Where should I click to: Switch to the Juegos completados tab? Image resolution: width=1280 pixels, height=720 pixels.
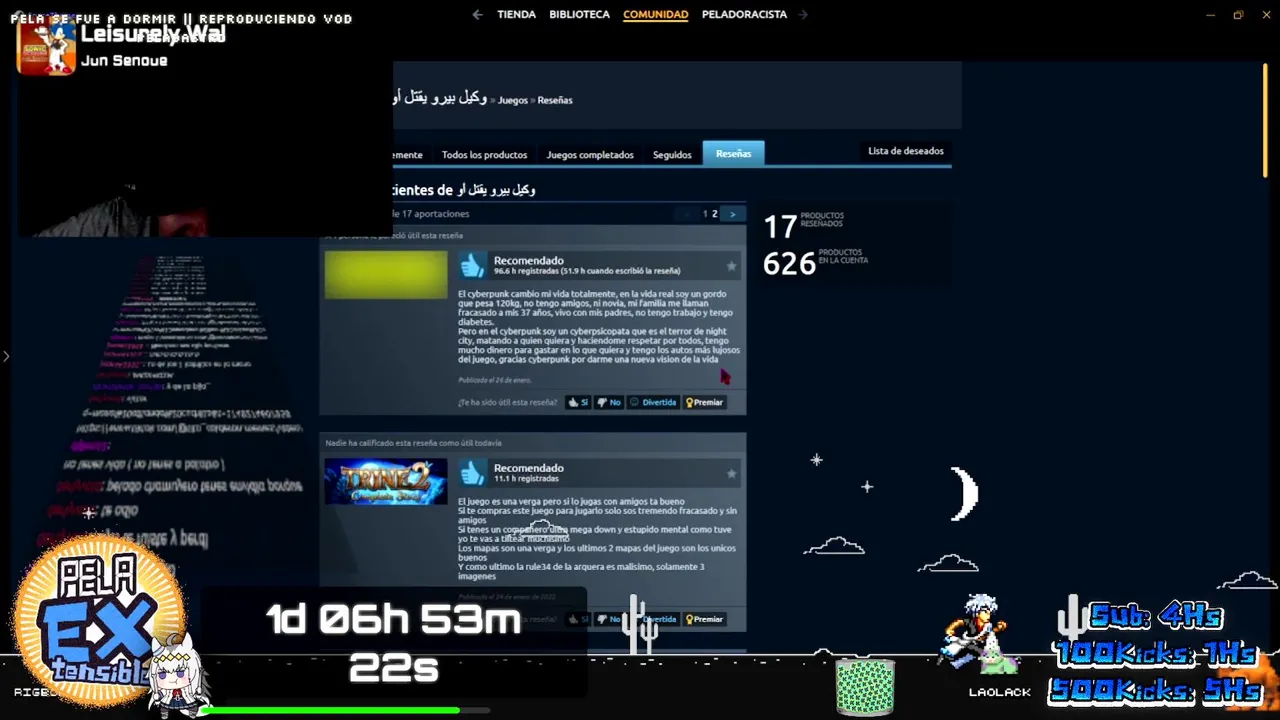click(590, 155)
